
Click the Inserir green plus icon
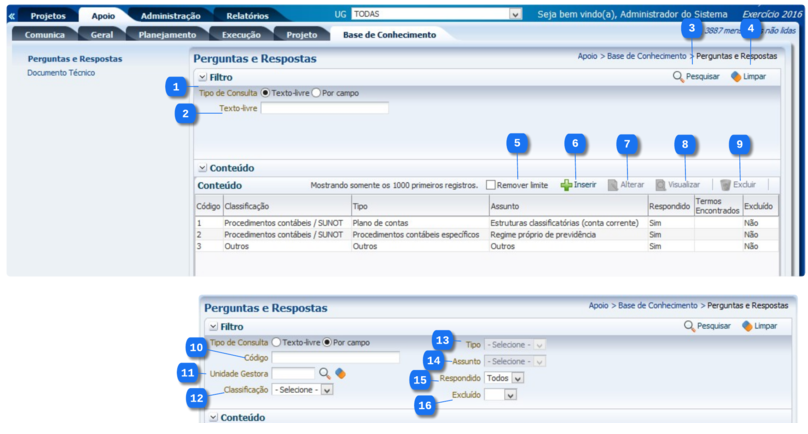tap(566, 185)
